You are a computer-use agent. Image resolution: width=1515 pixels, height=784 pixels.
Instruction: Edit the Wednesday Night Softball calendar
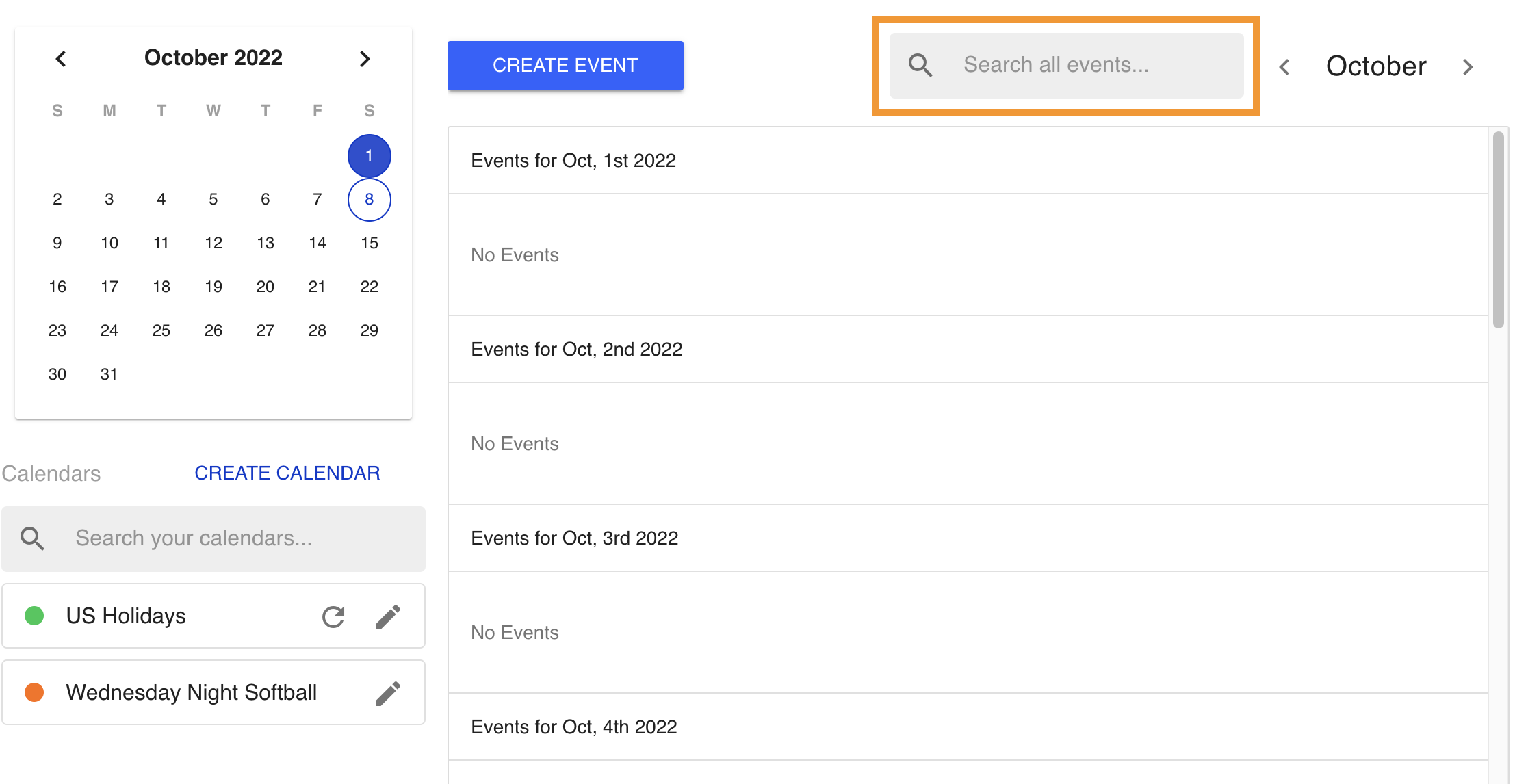pyautogui.click(x=388, y=693)
